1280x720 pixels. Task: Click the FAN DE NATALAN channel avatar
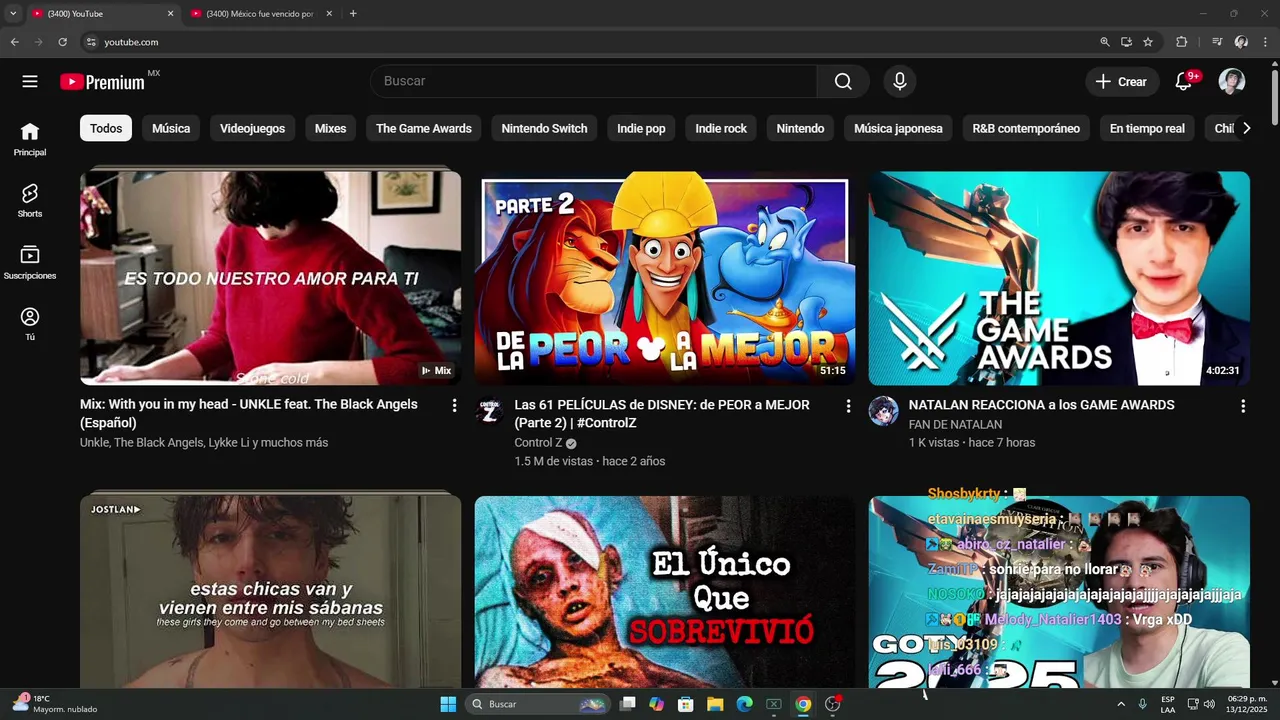883,411
